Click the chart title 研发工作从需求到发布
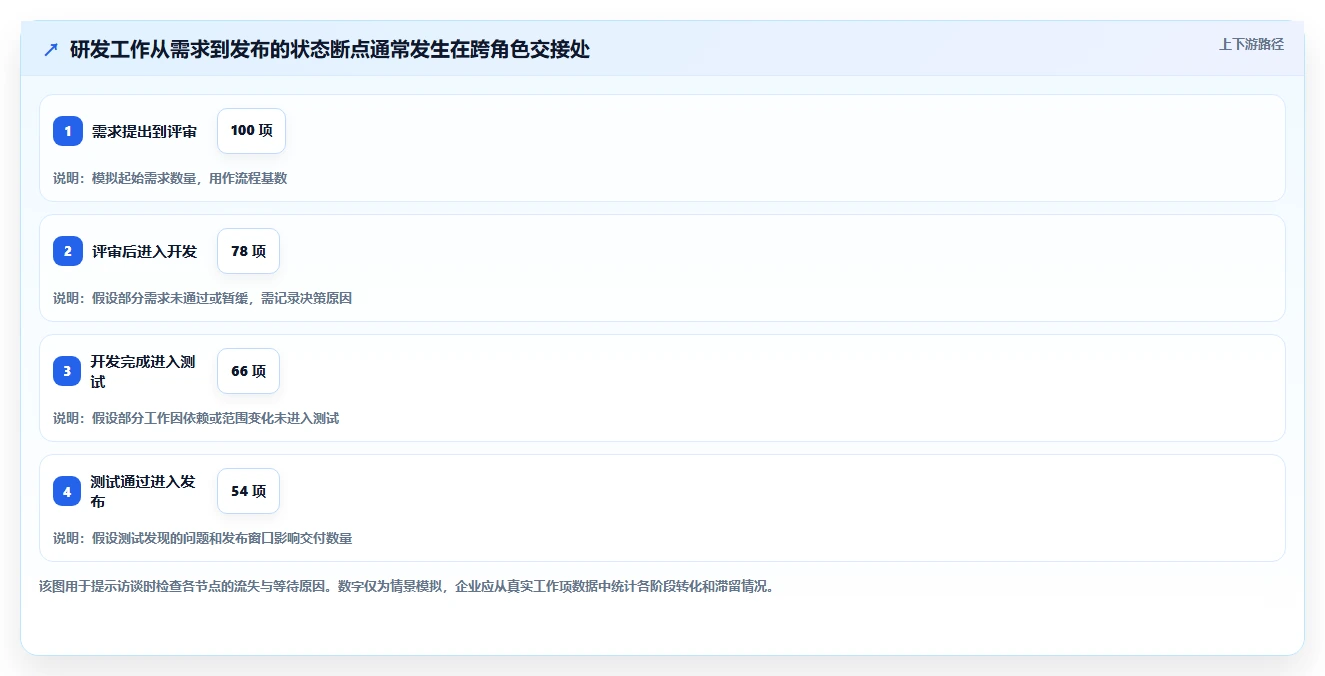This screenshot has width=1325, height=676. click(x=330, y=50)
